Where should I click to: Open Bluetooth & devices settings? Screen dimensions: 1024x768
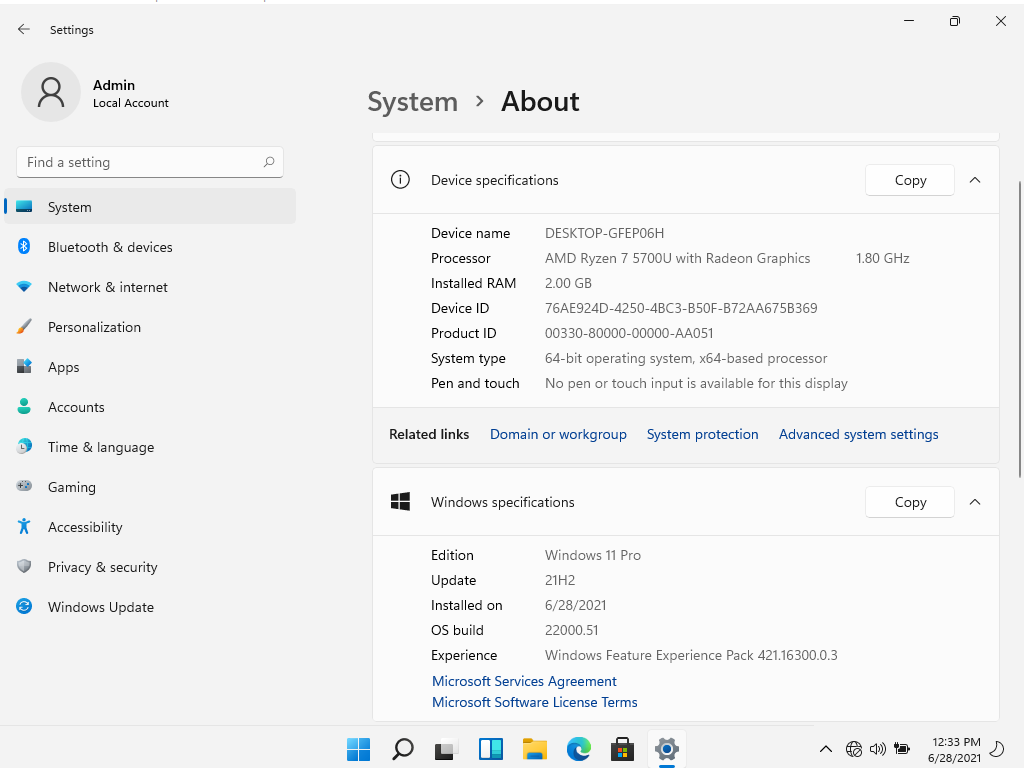point(150,247)
